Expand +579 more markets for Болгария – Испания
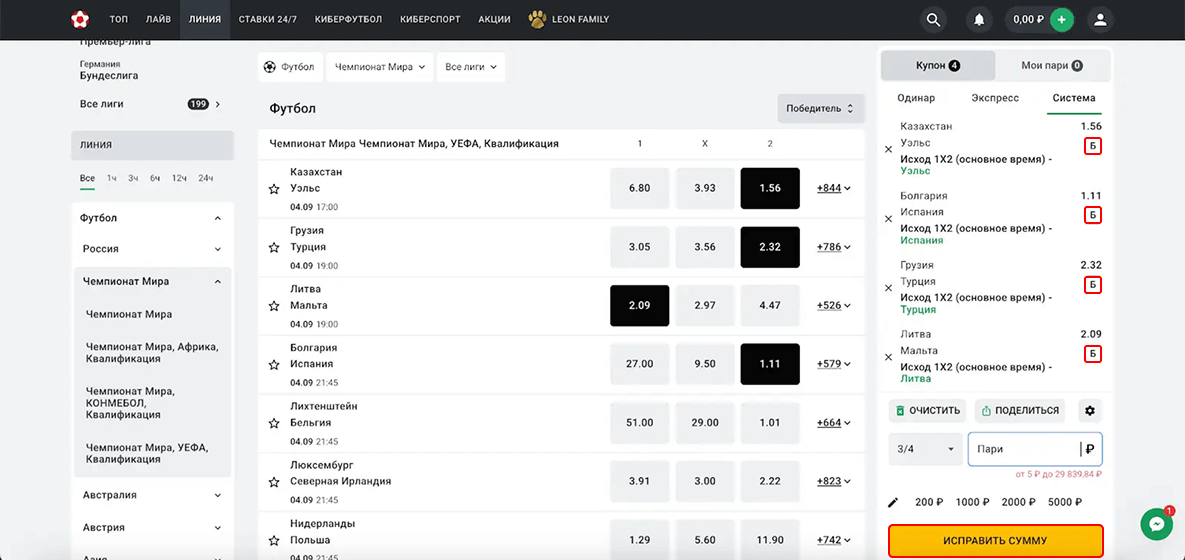Screen dimensions: 1185x560 pos(834,364)
